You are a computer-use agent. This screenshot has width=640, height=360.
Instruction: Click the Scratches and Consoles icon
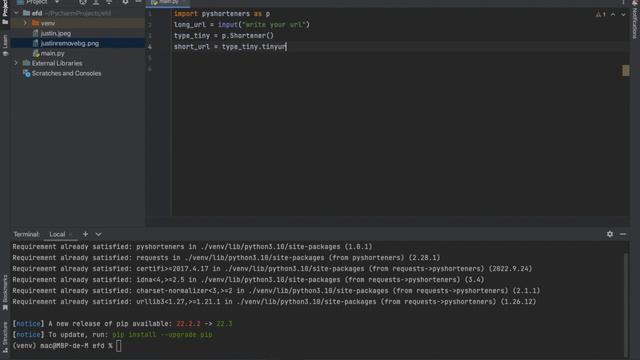[x=27, y=73]
